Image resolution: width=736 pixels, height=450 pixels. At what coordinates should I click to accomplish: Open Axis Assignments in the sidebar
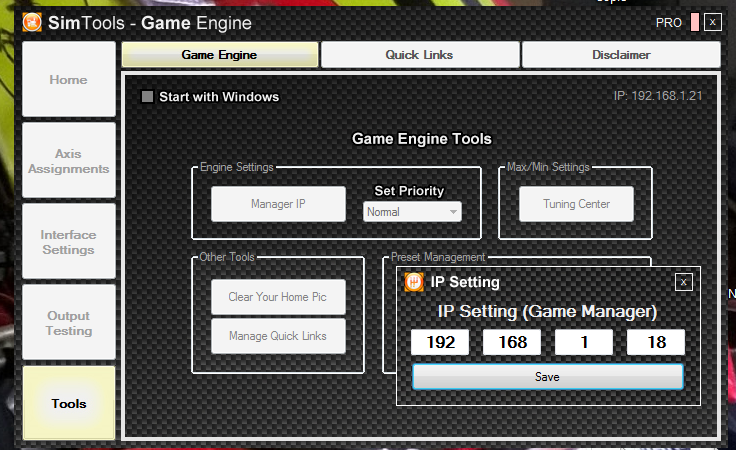tap(69, 160)
